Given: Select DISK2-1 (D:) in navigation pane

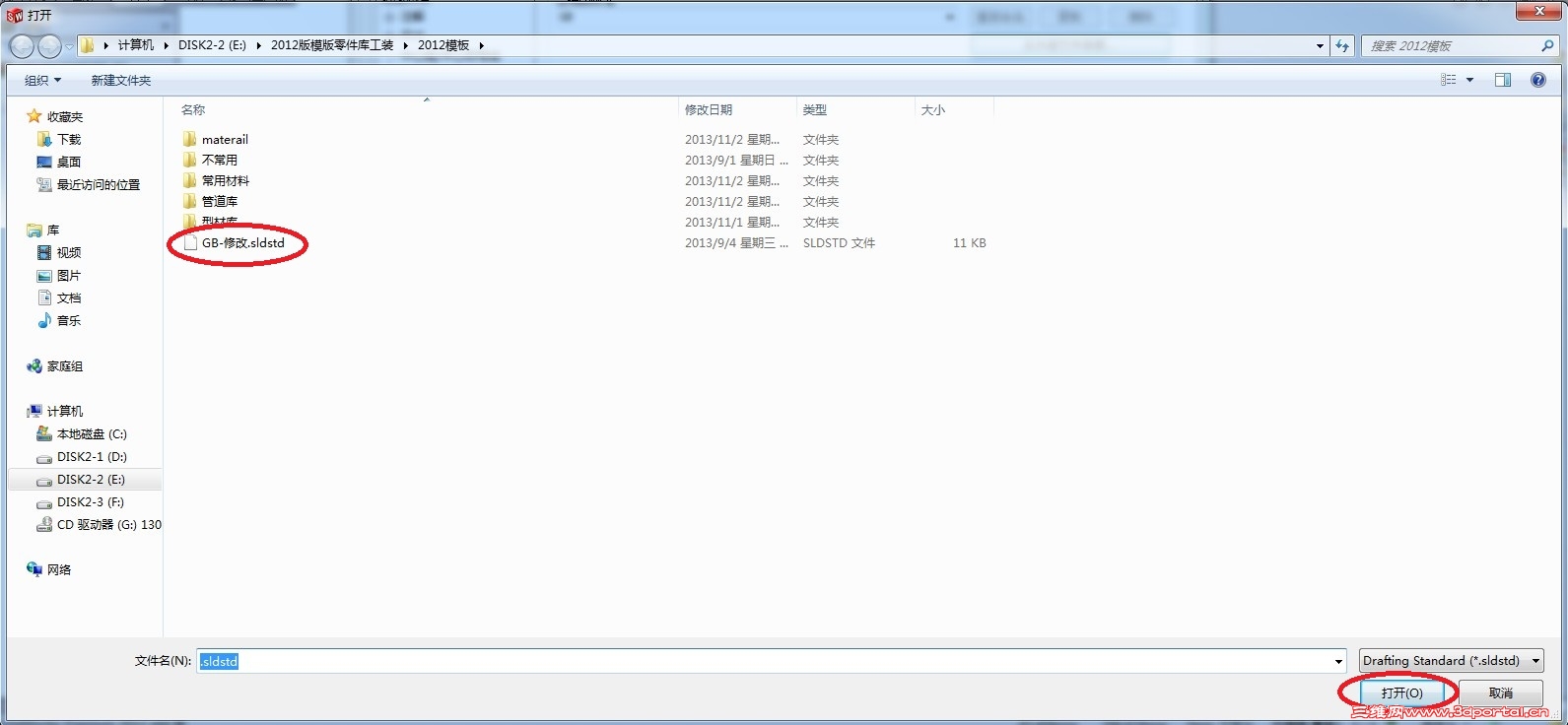Looking at the screenshot, I should (x=92, y=456).
